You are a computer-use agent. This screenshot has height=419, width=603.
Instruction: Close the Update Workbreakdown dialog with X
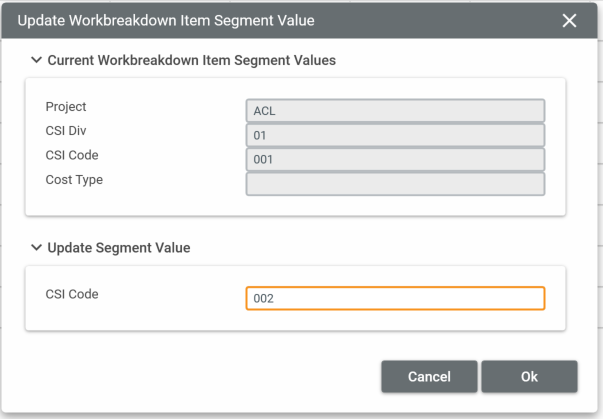pos(570,21)
